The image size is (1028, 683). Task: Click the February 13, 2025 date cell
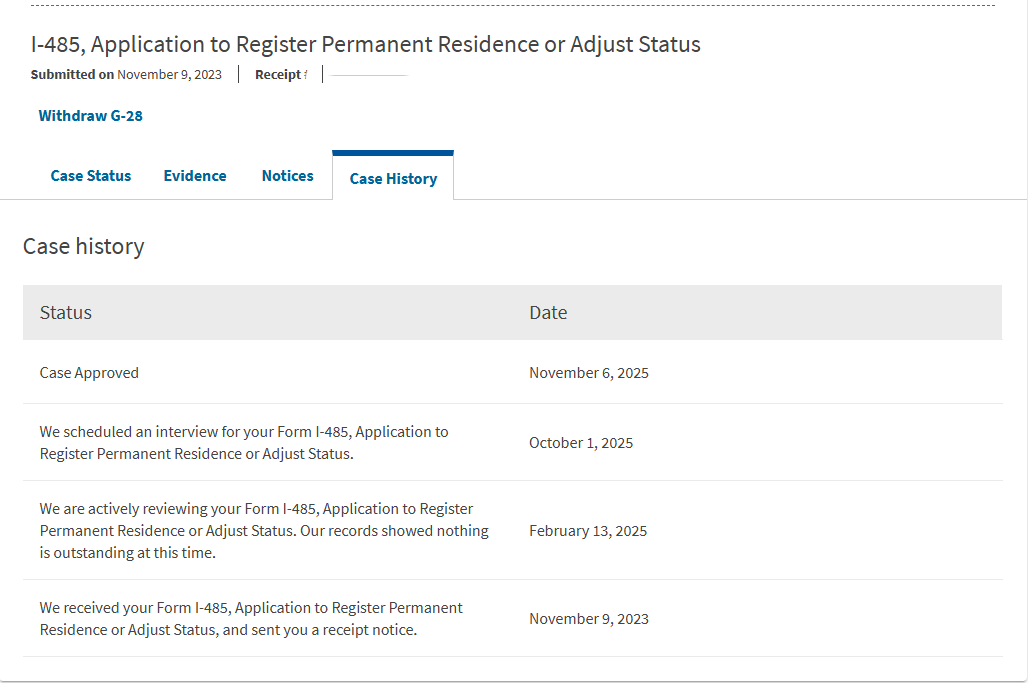[588, 531]
